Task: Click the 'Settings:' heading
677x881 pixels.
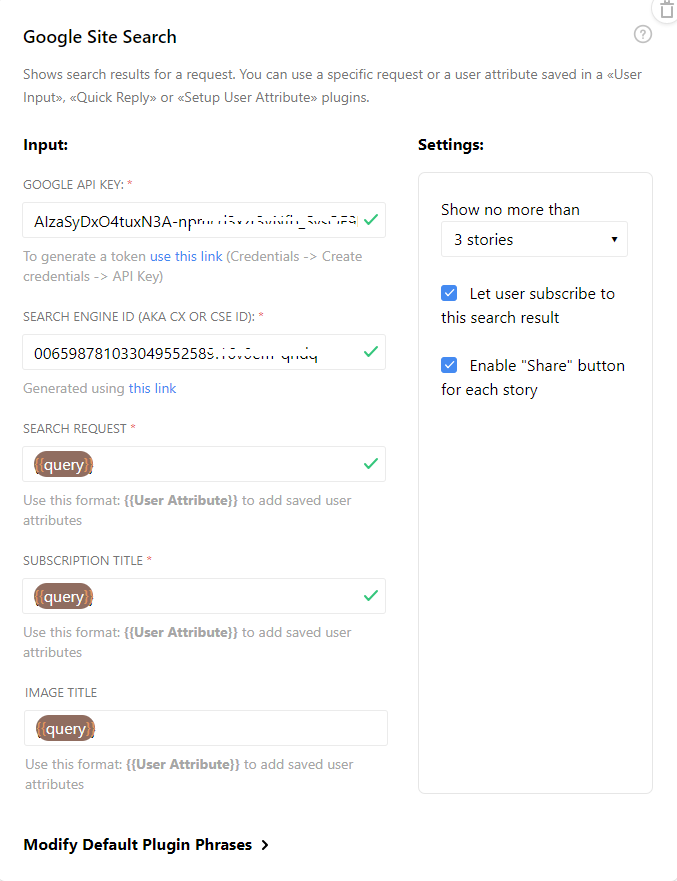Action: click(451, 145)
